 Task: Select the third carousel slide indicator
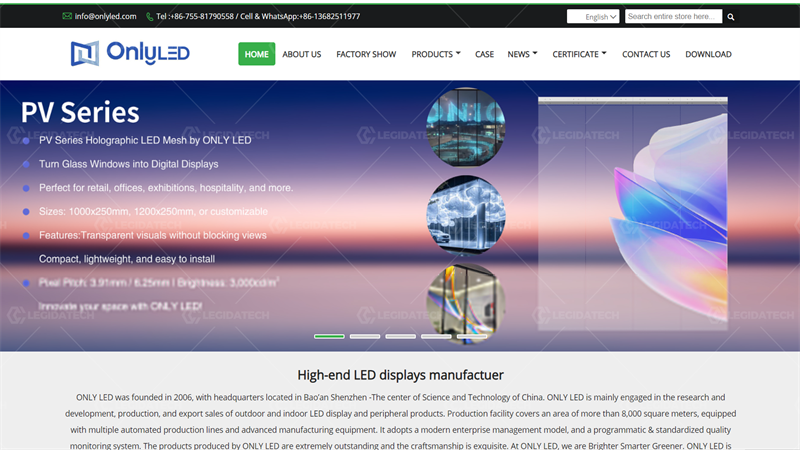click(x=401, y=336)
